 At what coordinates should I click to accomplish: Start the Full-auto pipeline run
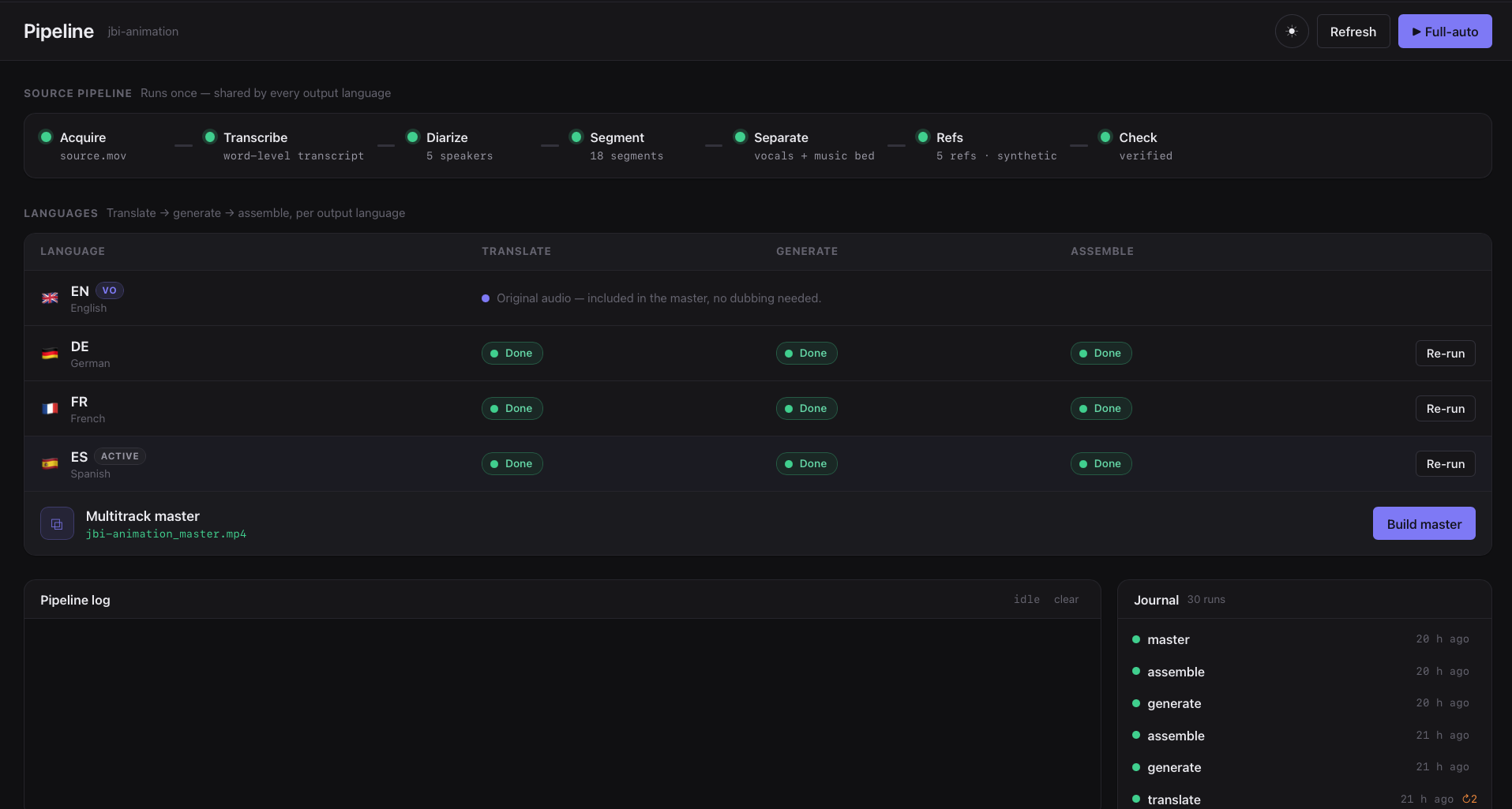coord(1445,32)
